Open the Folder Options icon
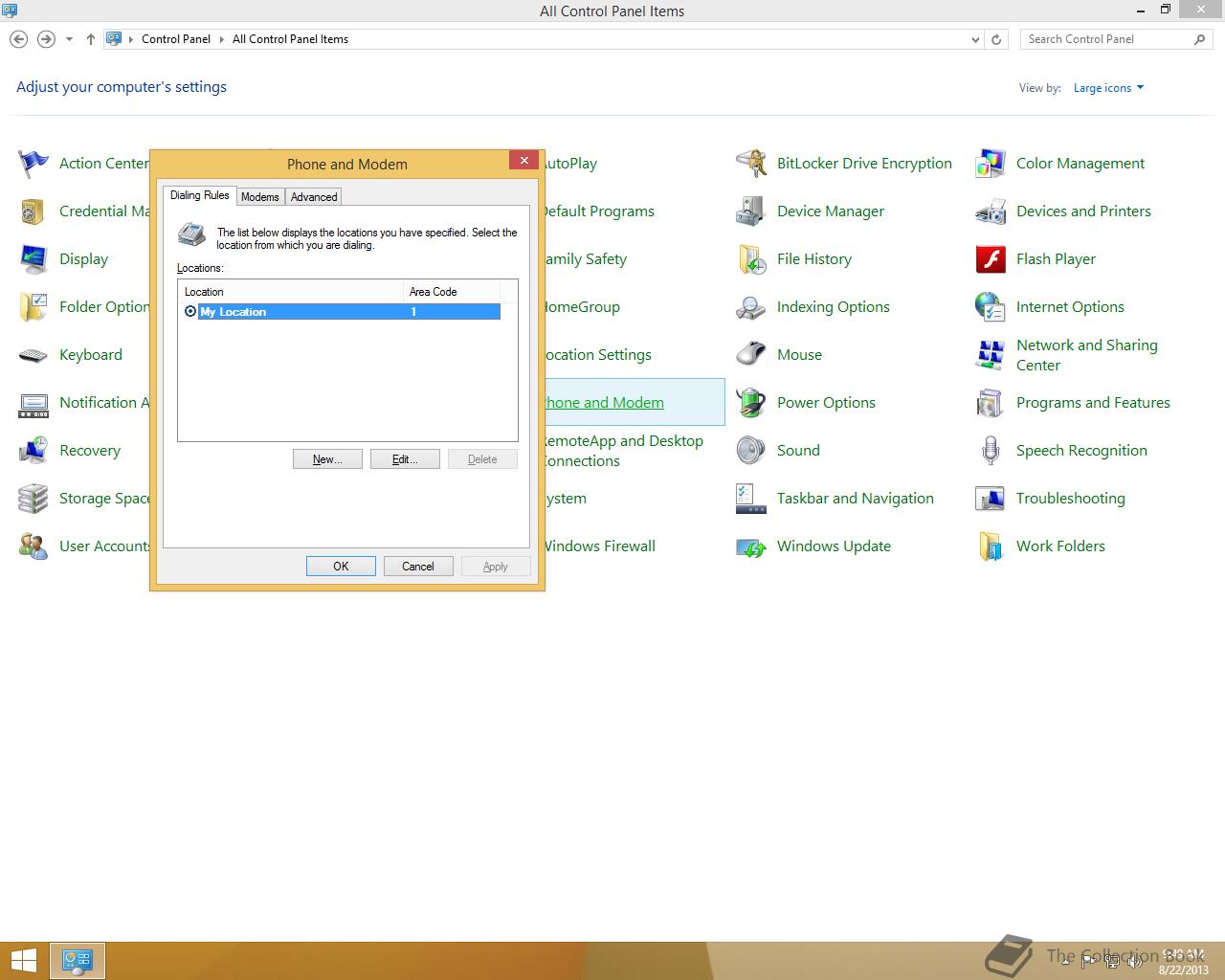 (33, 307)
